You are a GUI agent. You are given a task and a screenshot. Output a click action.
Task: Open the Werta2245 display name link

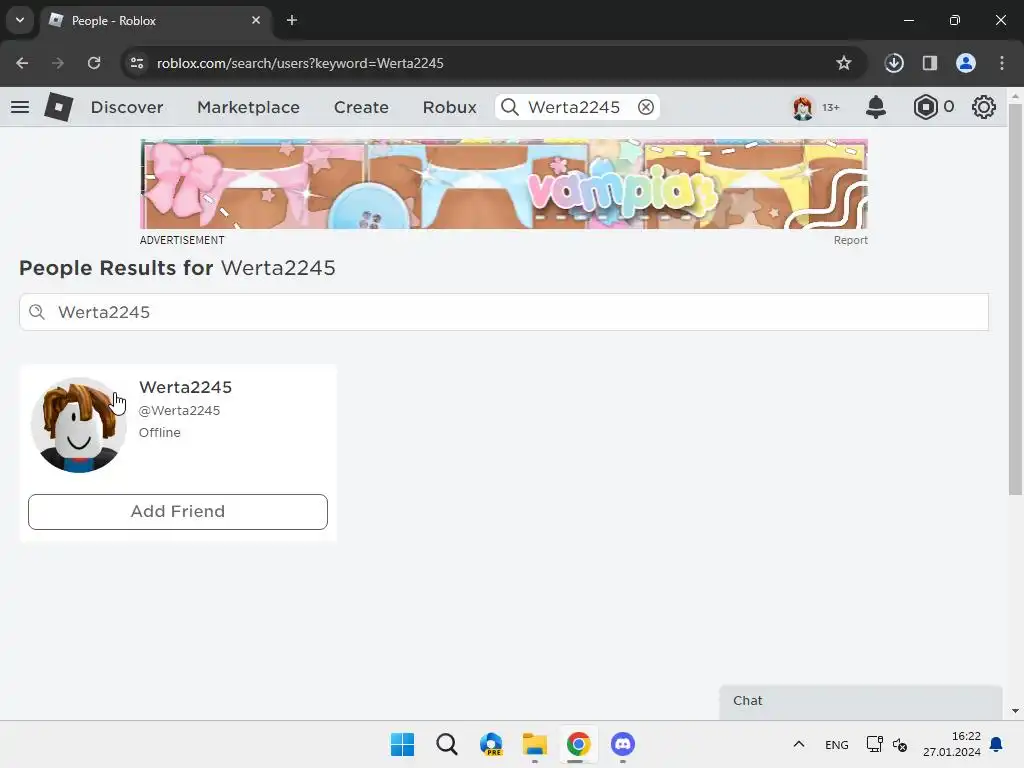(185, 387)
